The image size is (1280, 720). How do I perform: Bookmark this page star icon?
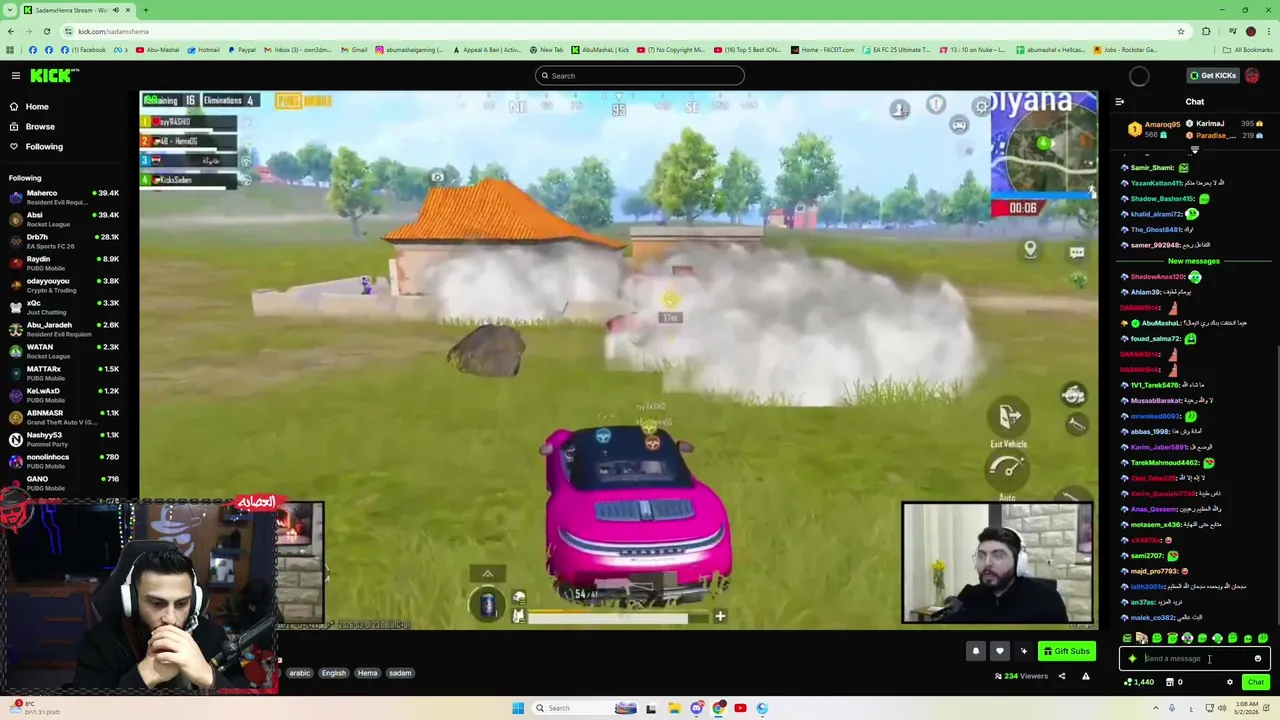1181,31
